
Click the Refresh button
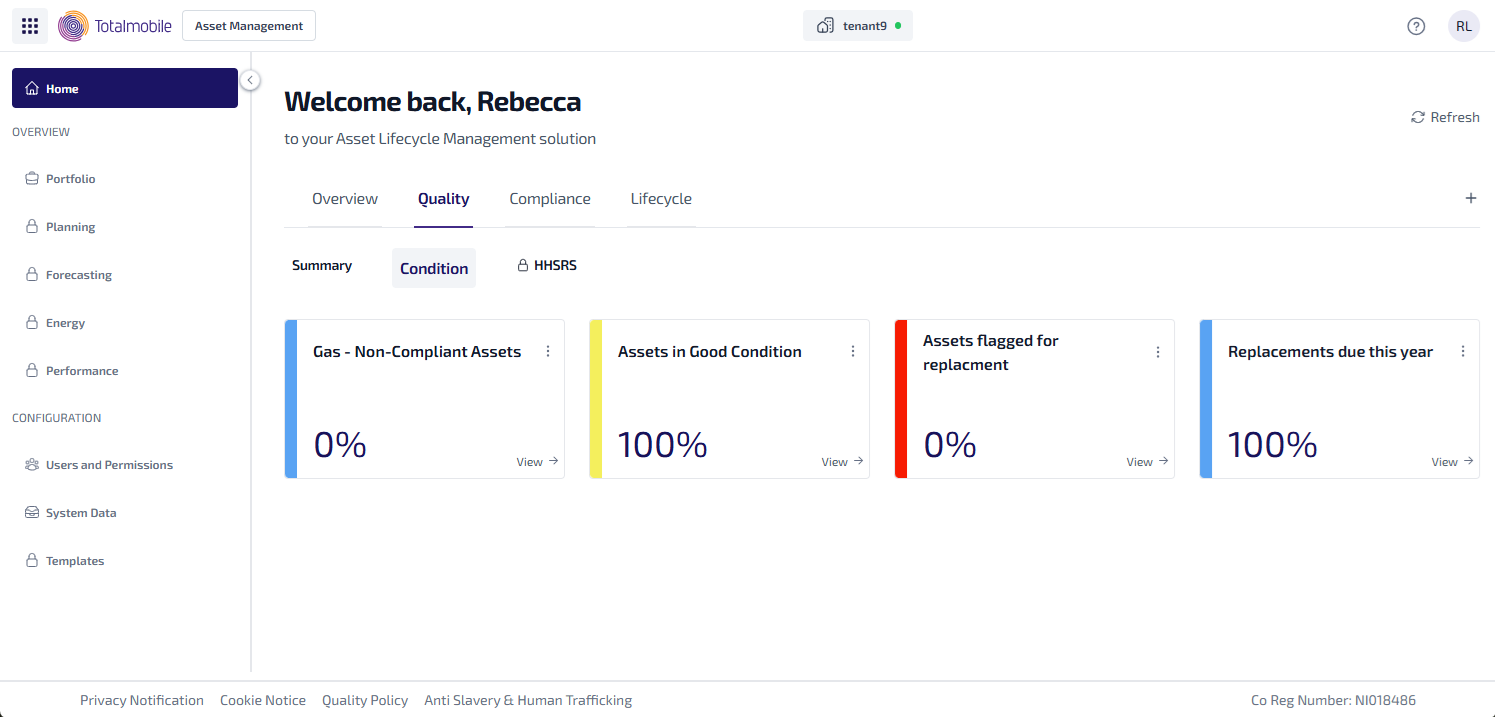tap(1445, 117)
